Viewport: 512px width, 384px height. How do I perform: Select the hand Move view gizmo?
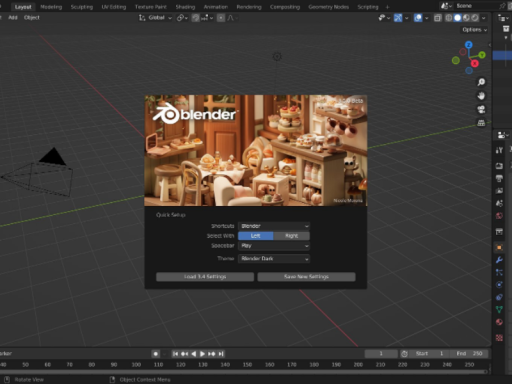point(481,96)
